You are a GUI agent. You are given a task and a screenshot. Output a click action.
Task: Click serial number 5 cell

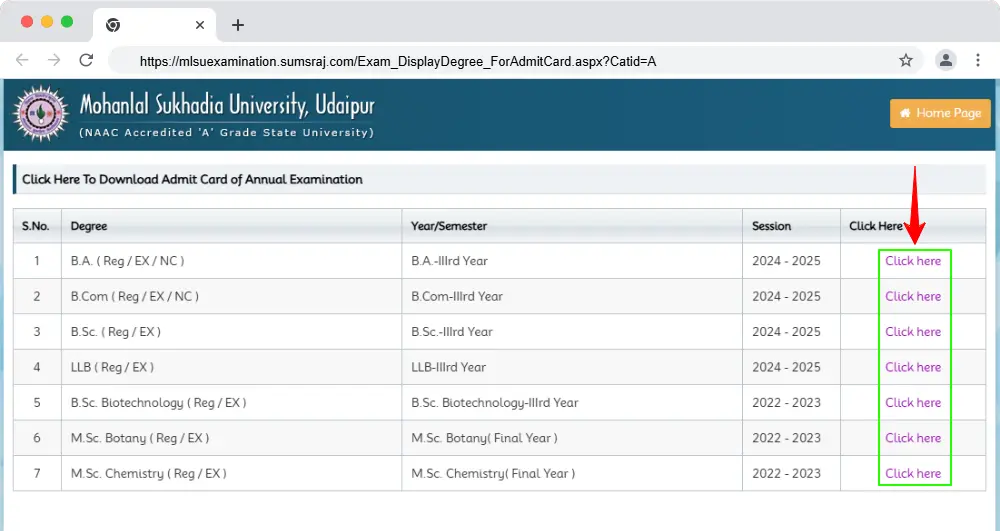37,403
